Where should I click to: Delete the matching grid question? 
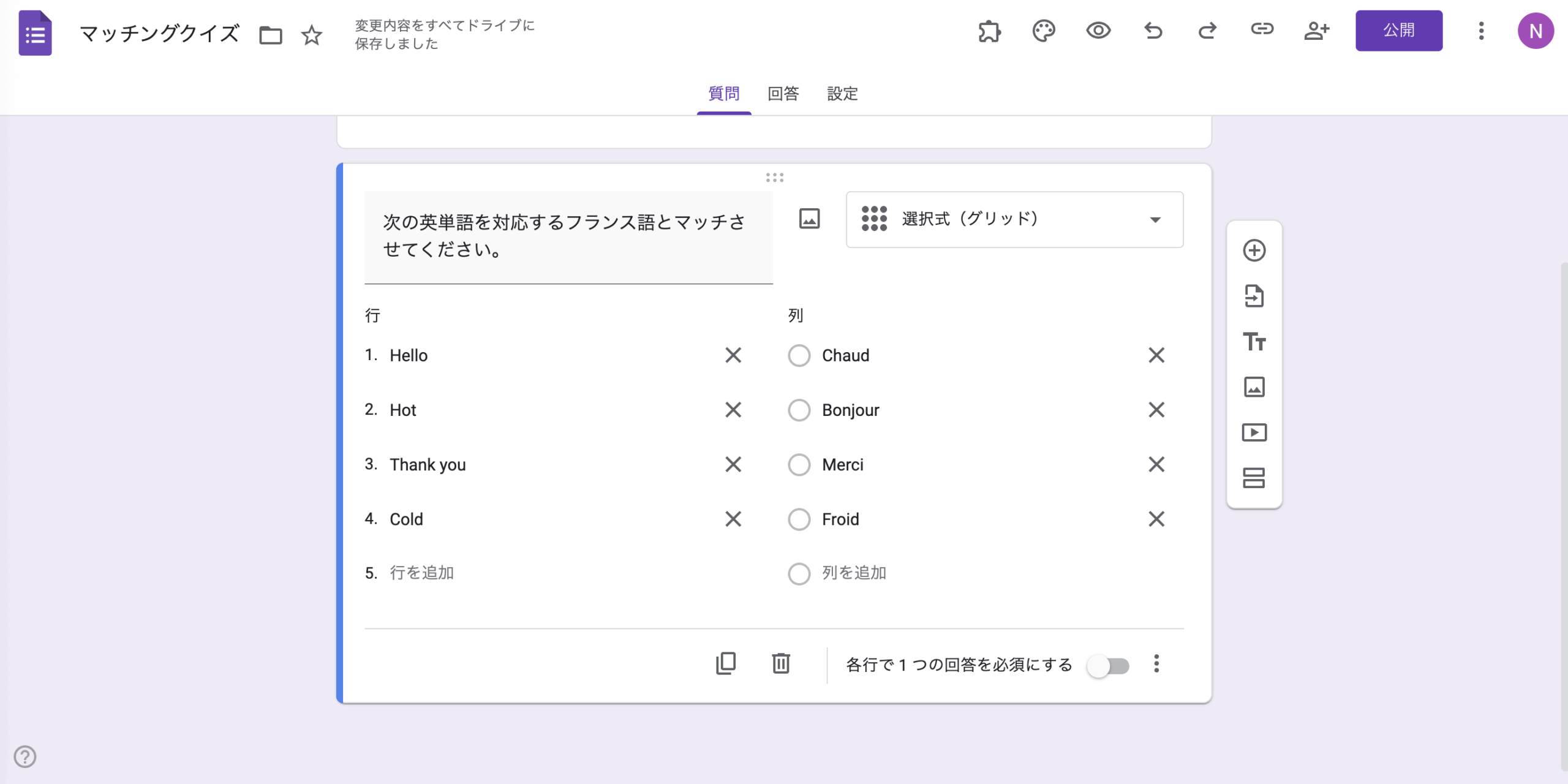(780, 663)
